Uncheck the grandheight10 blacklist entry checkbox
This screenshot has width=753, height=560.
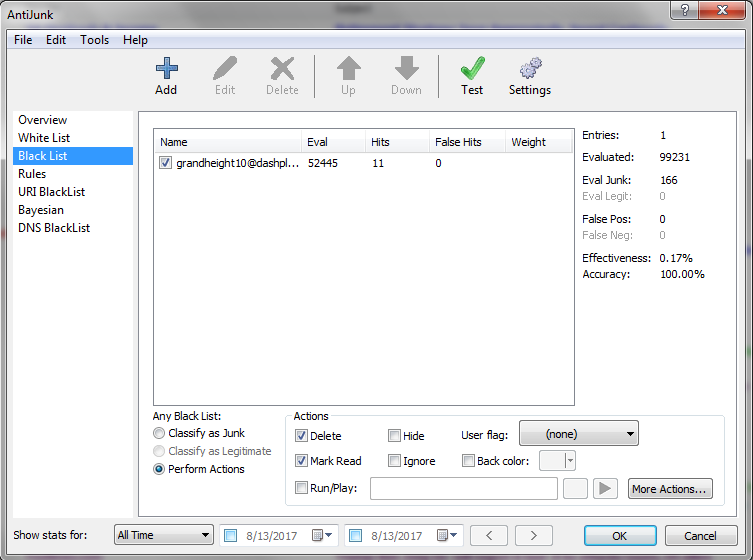(x=165, y=163)
